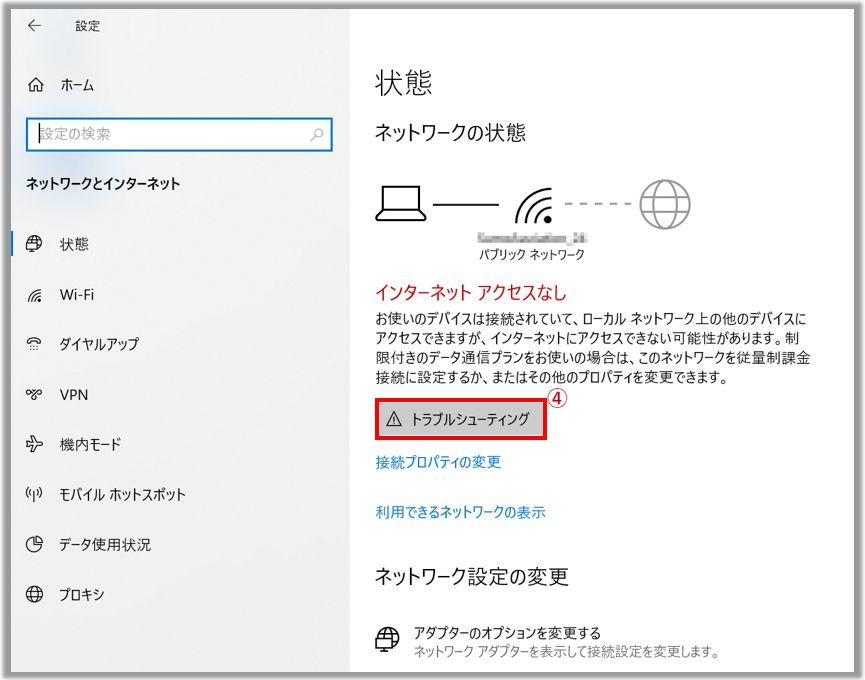Open モバイル ホットスポット settings
865x680 pixels.
(x=122, y=494)
